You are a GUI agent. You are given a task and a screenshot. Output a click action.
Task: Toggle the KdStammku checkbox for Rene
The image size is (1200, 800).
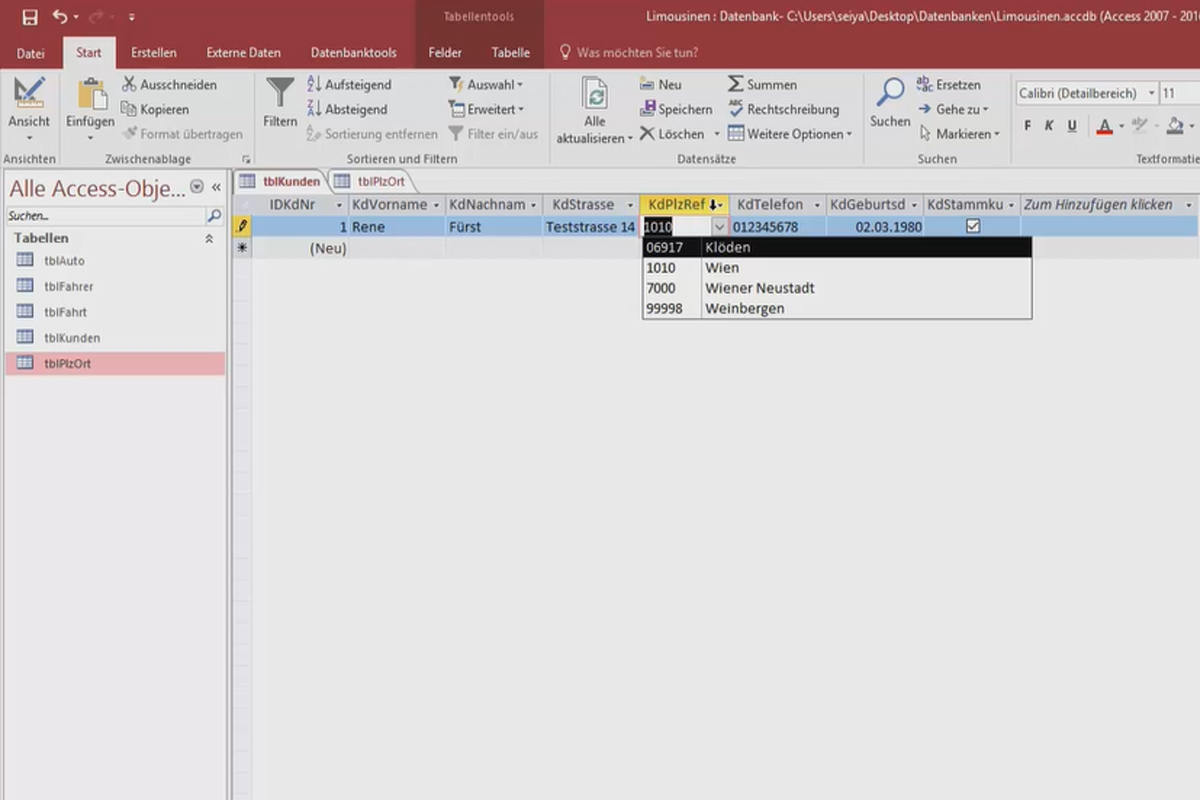(x=972, y=227)
